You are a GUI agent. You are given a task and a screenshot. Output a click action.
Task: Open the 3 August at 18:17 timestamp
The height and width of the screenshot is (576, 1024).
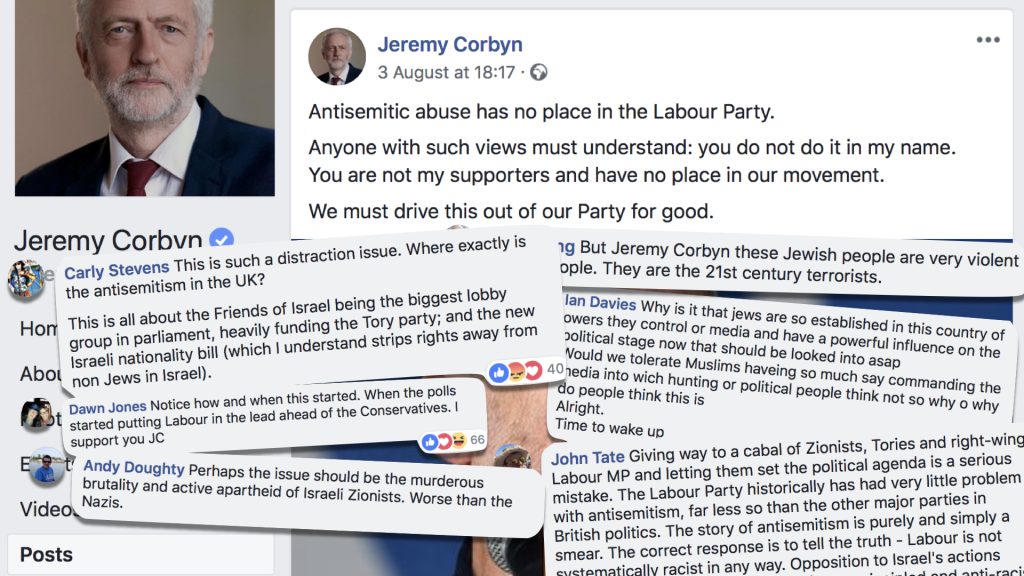[x=447, y=72]
